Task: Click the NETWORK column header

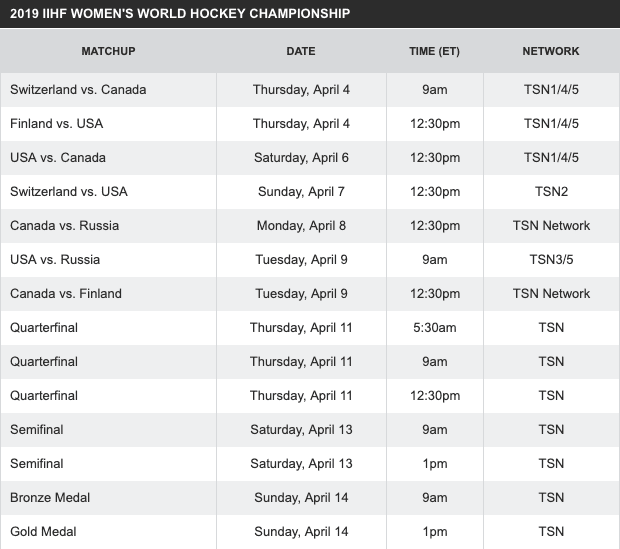Action: click(x=551, y=51)
